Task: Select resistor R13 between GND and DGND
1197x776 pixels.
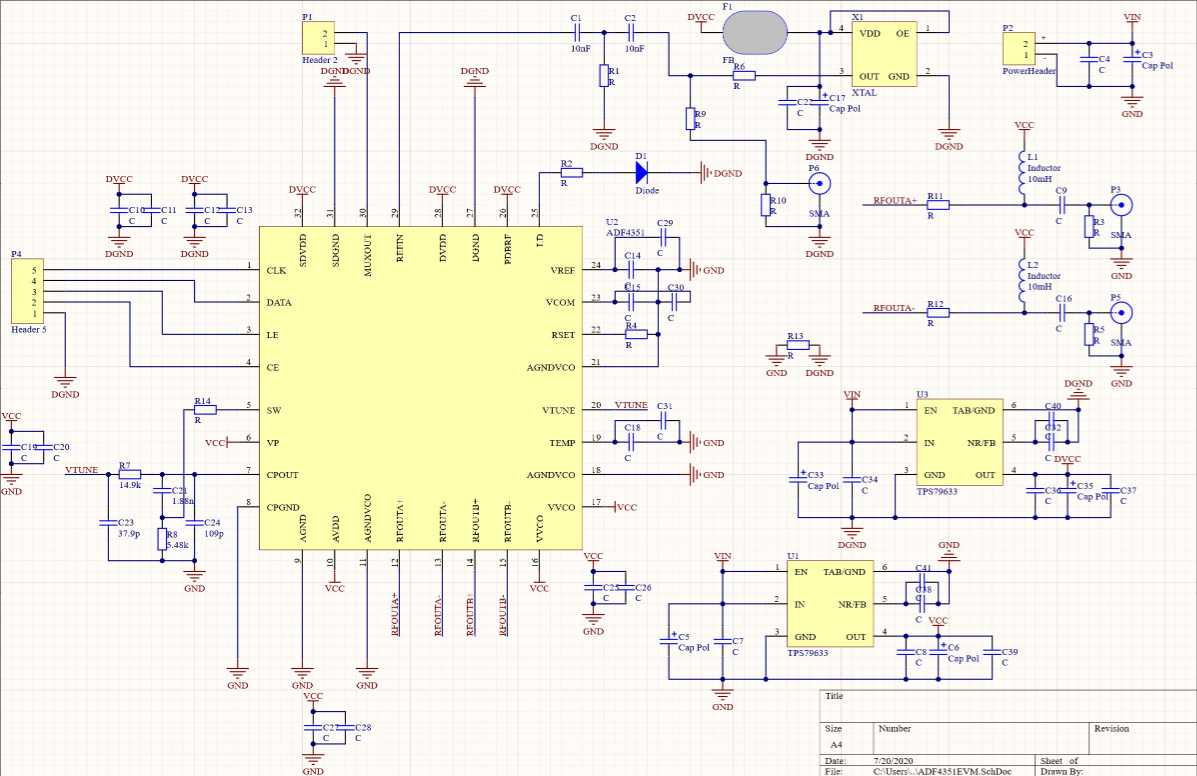Action: pos(798,345)
